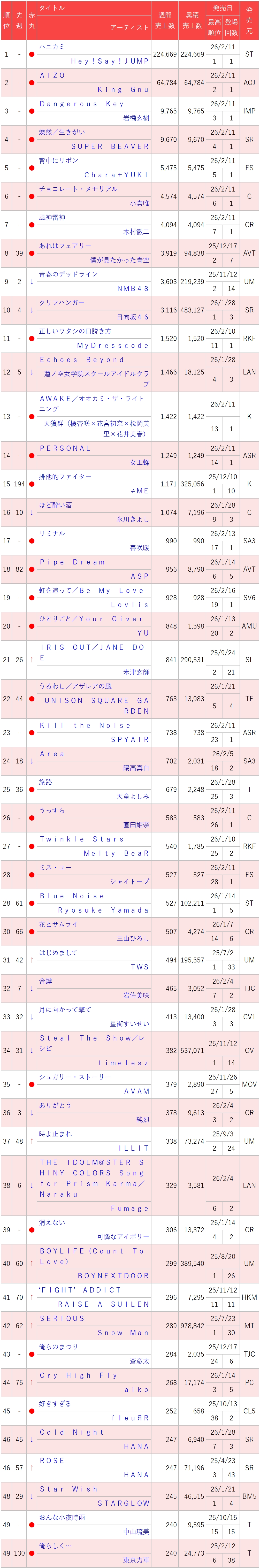Click the red dot in the ≠ME 排他的ファイター row
The width and height of the screenshot is (260, 1568).
[x=32, y=484]
